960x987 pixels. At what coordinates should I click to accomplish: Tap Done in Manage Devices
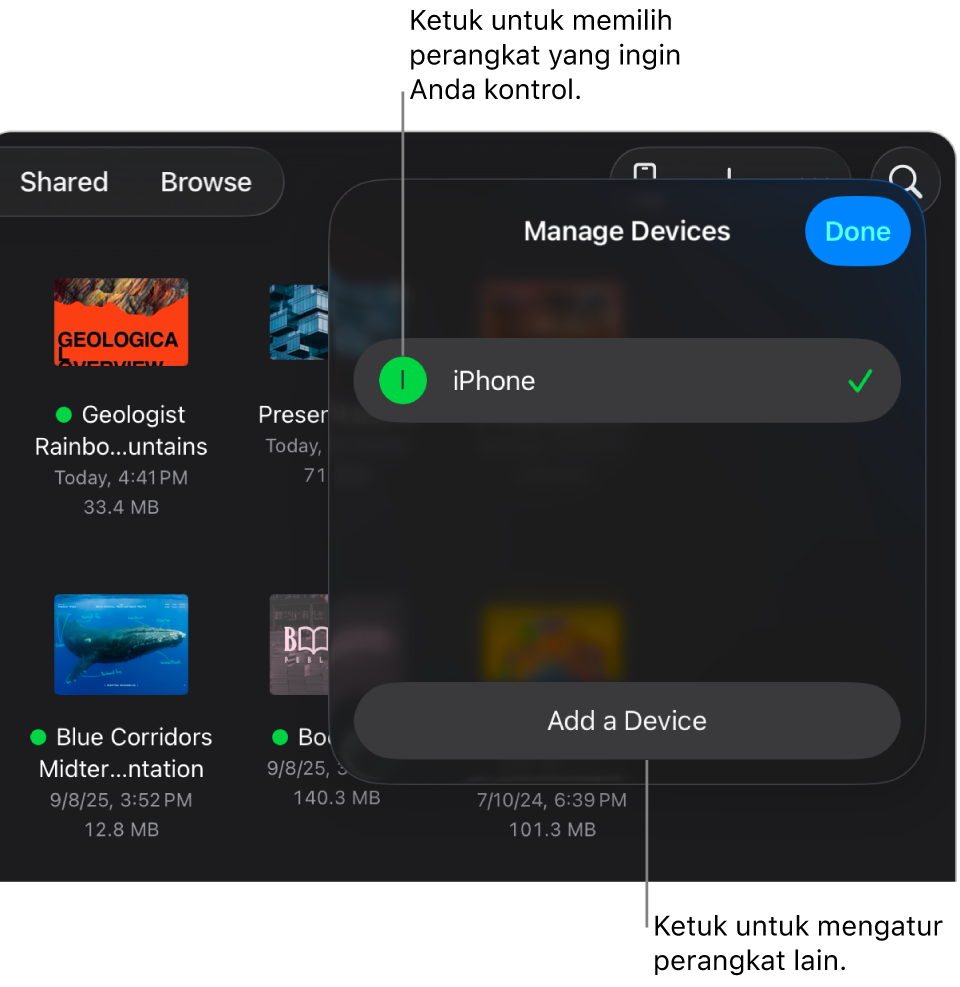coord(857,231)
